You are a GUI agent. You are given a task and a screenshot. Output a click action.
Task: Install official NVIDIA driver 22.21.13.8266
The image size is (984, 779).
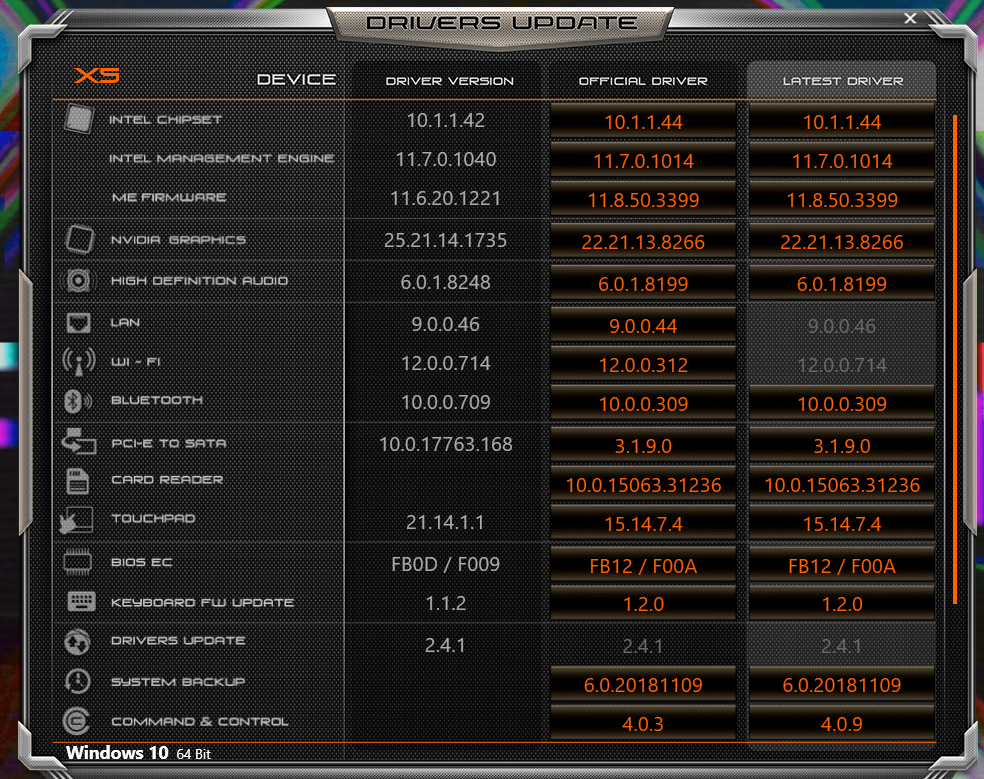click(x=643, y=241)
